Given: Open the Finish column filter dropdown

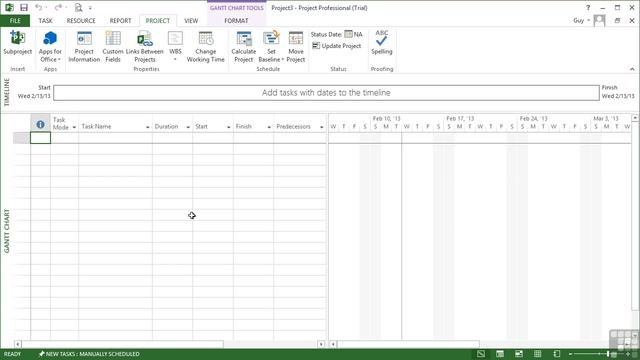Looking at the screenshot, I should 269,127.
